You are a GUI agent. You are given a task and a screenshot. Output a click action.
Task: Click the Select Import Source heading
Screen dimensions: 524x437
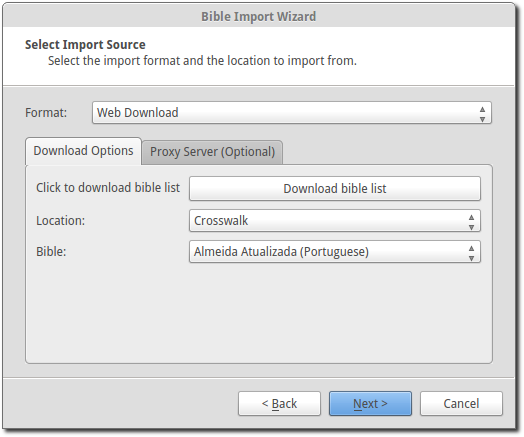tap(85, 44)
